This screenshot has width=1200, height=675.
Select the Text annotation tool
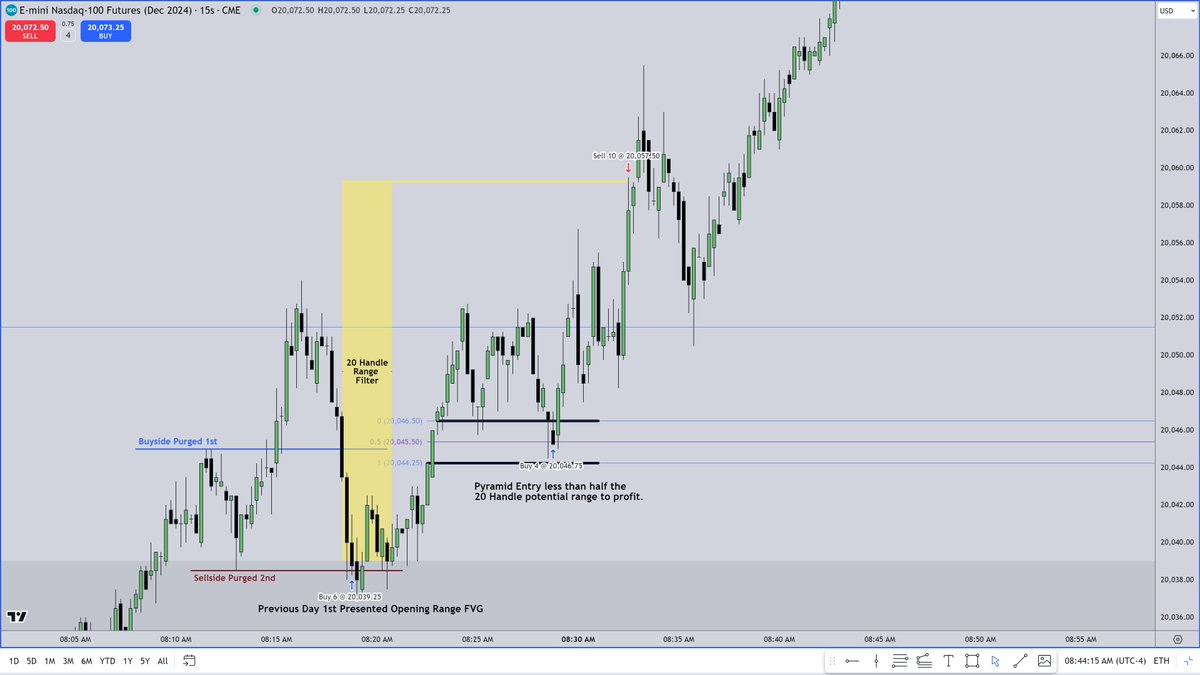pos(948,660)
